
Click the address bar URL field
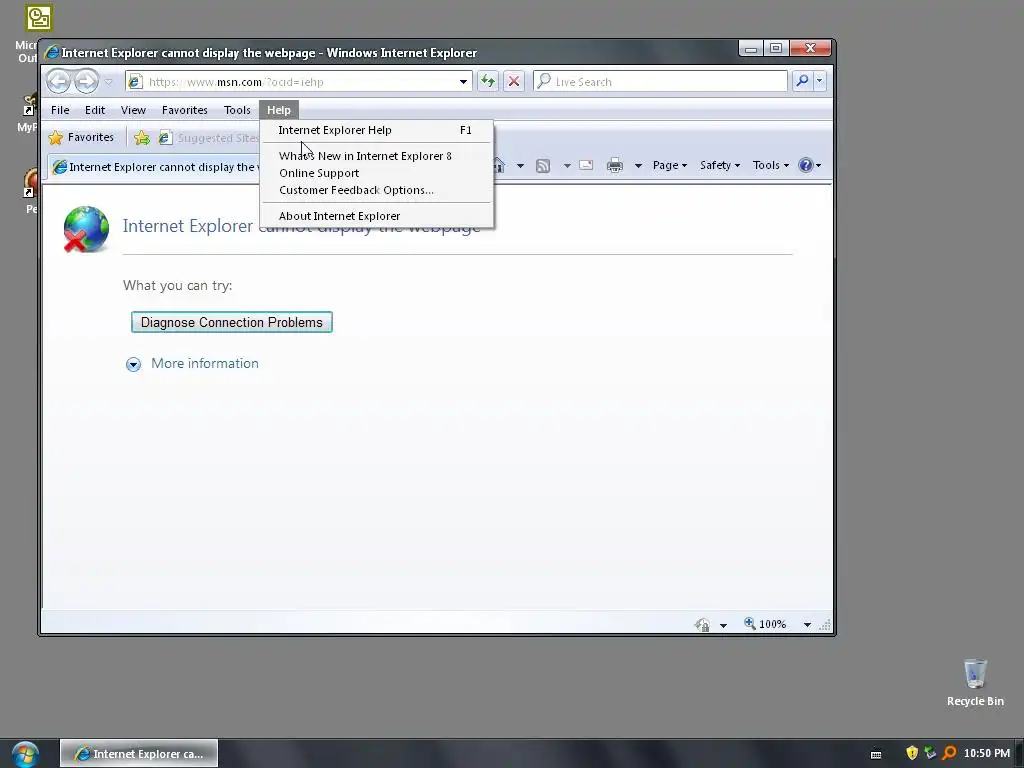[x=300, y=82]
